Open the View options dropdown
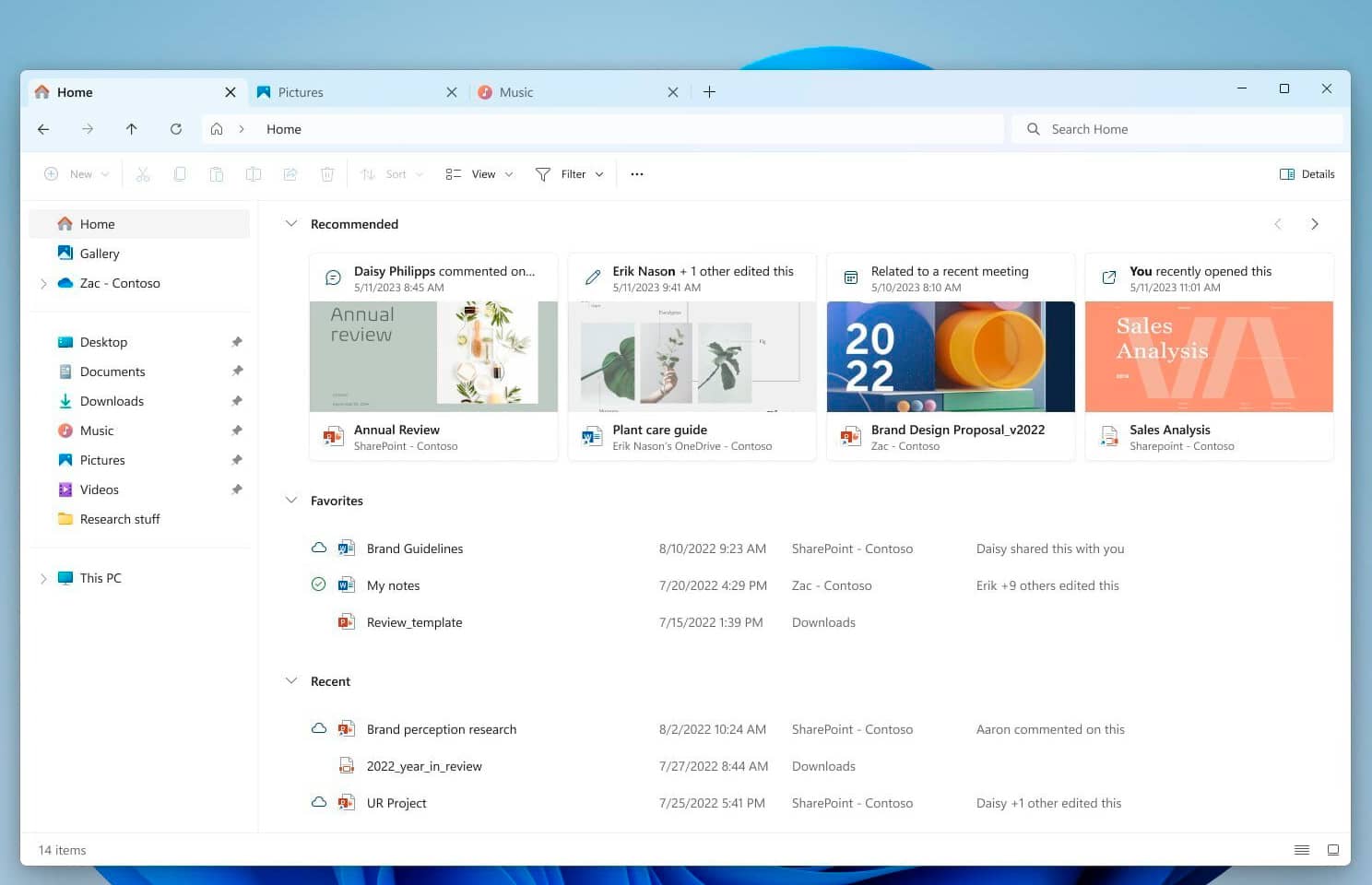The width and height of the screenshot is (1372, 885). coord(479,174)
